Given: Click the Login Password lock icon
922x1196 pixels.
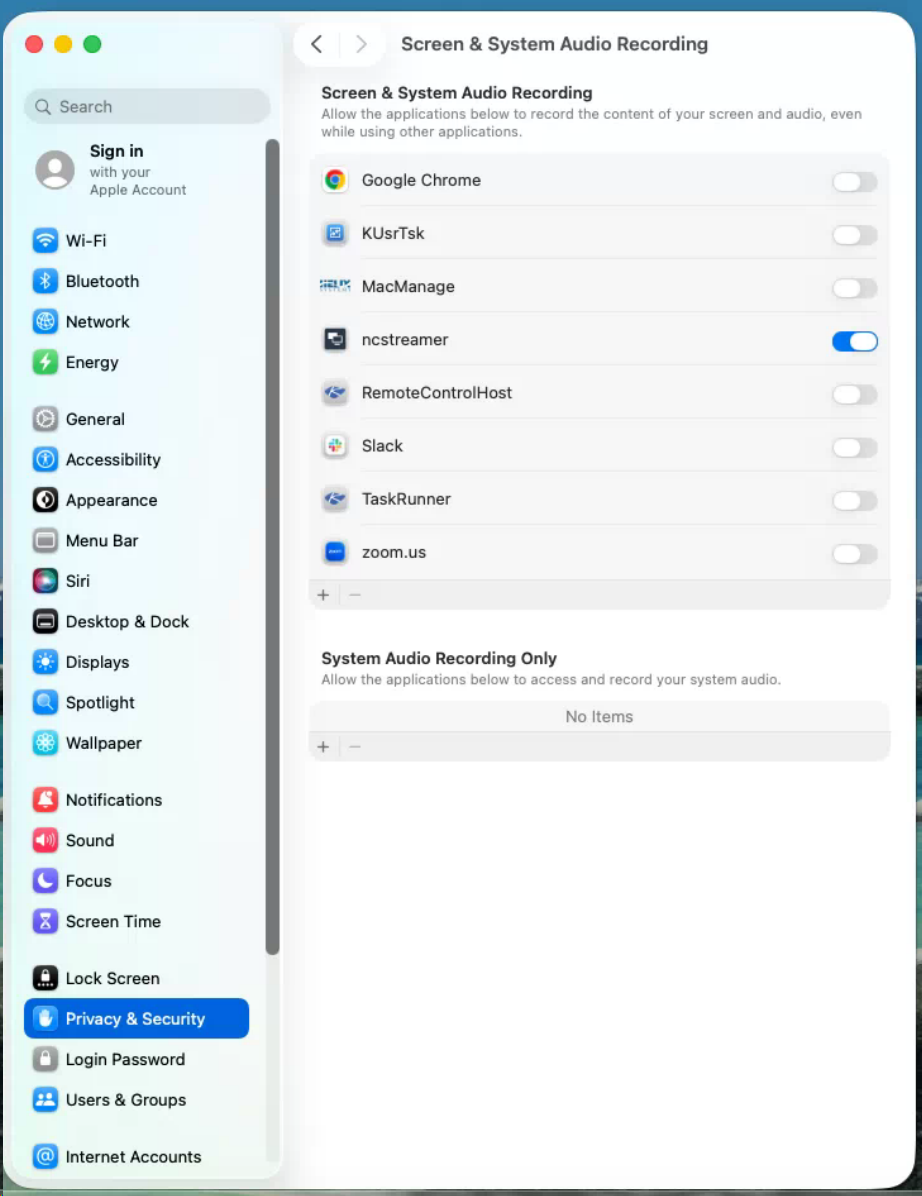Looking at the screenshot, I should [x=45, y=1059].
